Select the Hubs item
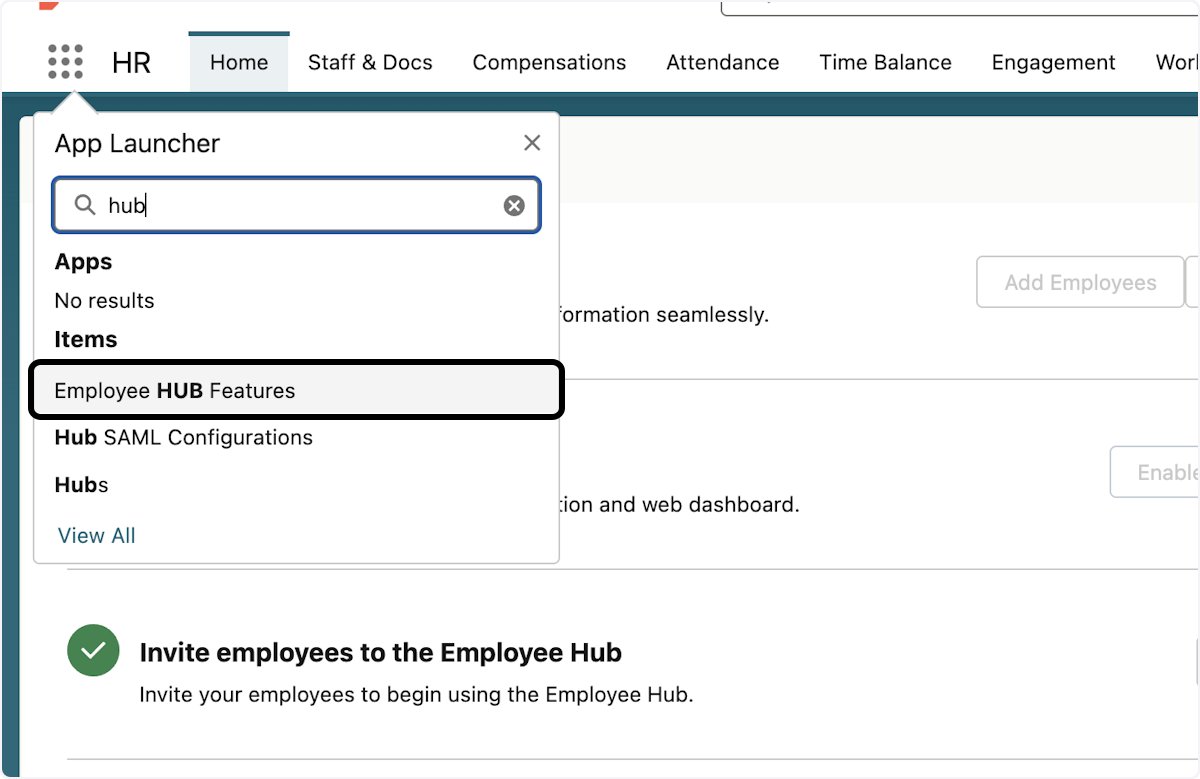 (80, 484)
